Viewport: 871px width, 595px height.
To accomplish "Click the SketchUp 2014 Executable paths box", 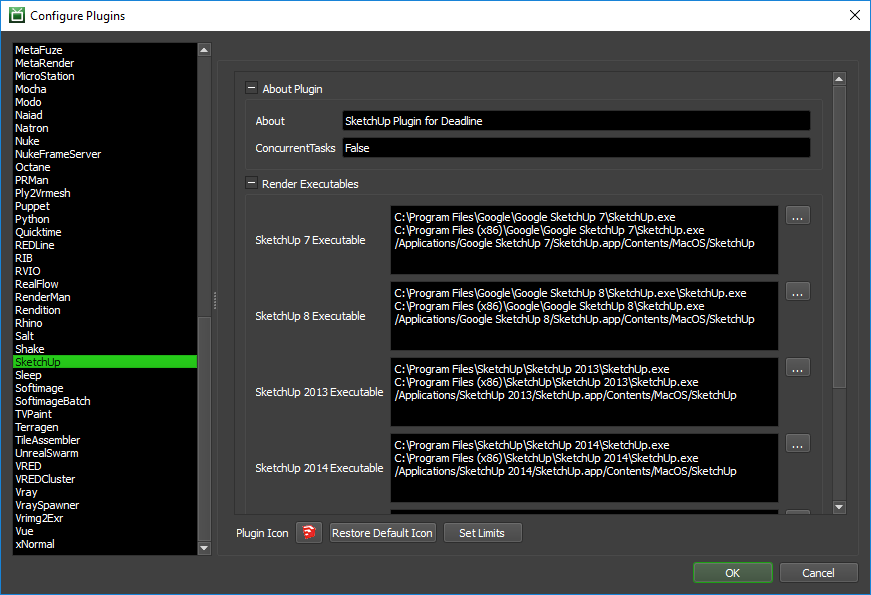I will (x=584, y=468).
